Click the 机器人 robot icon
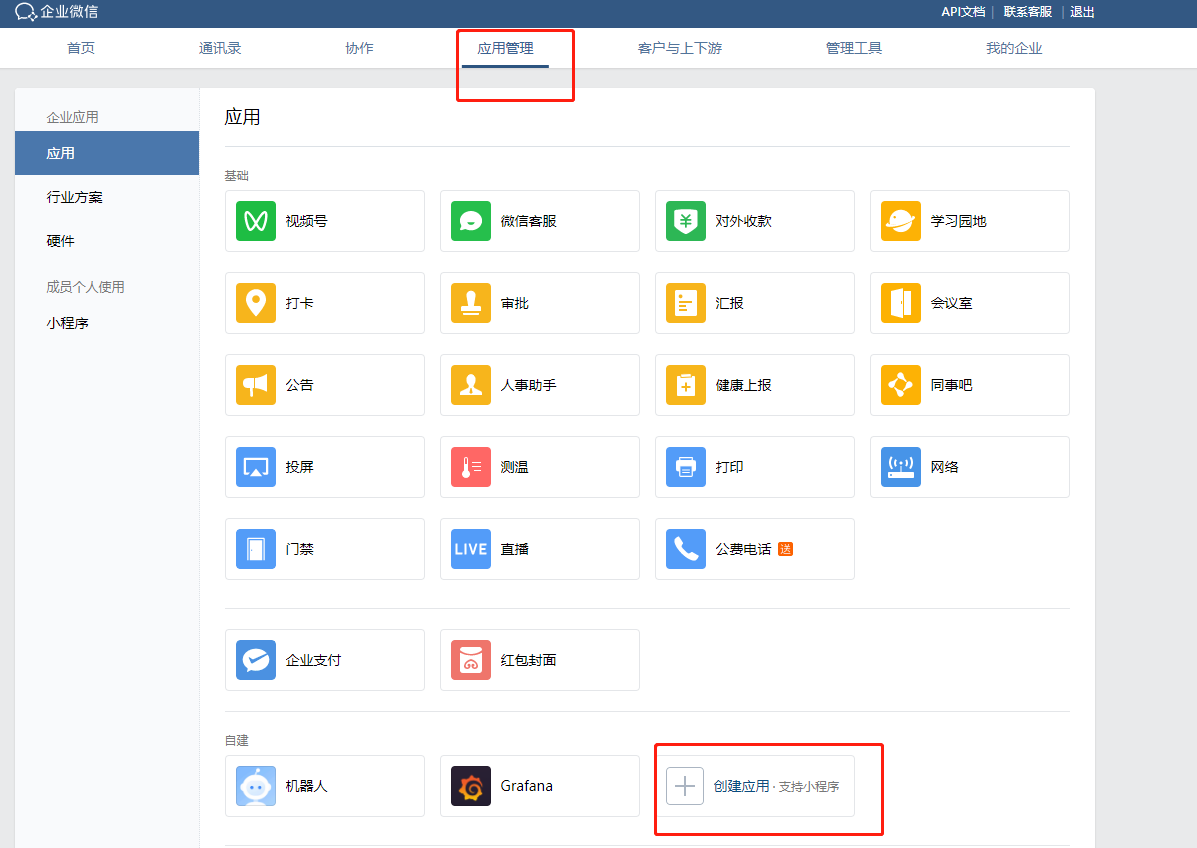The height and width of the screenshot is (848, 1197). click(256, 786)
